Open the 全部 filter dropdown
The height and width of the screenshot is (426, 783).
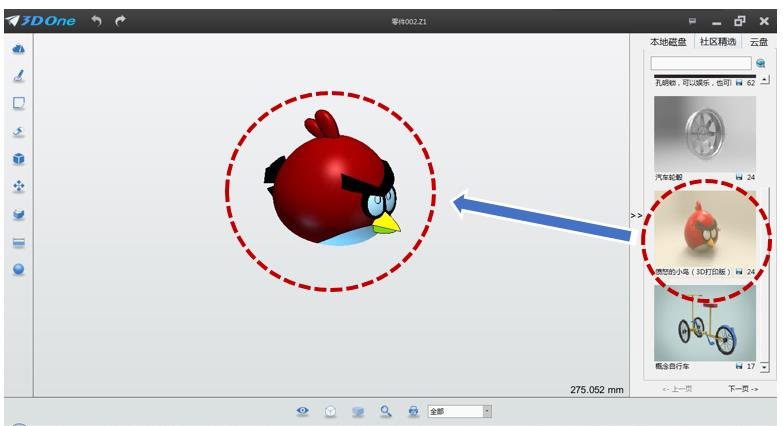pos(487,410)
